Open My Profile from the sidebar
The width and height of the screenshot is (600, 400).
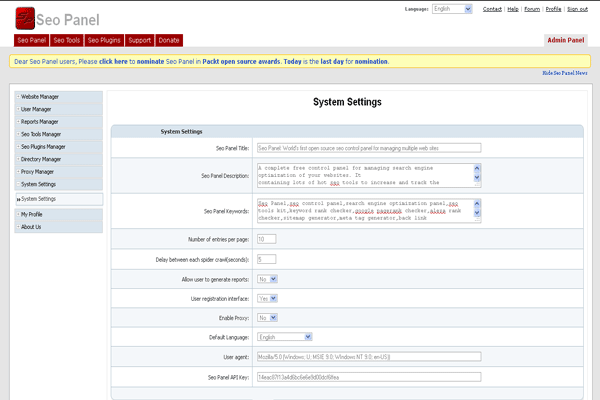[x=32, y=214]
